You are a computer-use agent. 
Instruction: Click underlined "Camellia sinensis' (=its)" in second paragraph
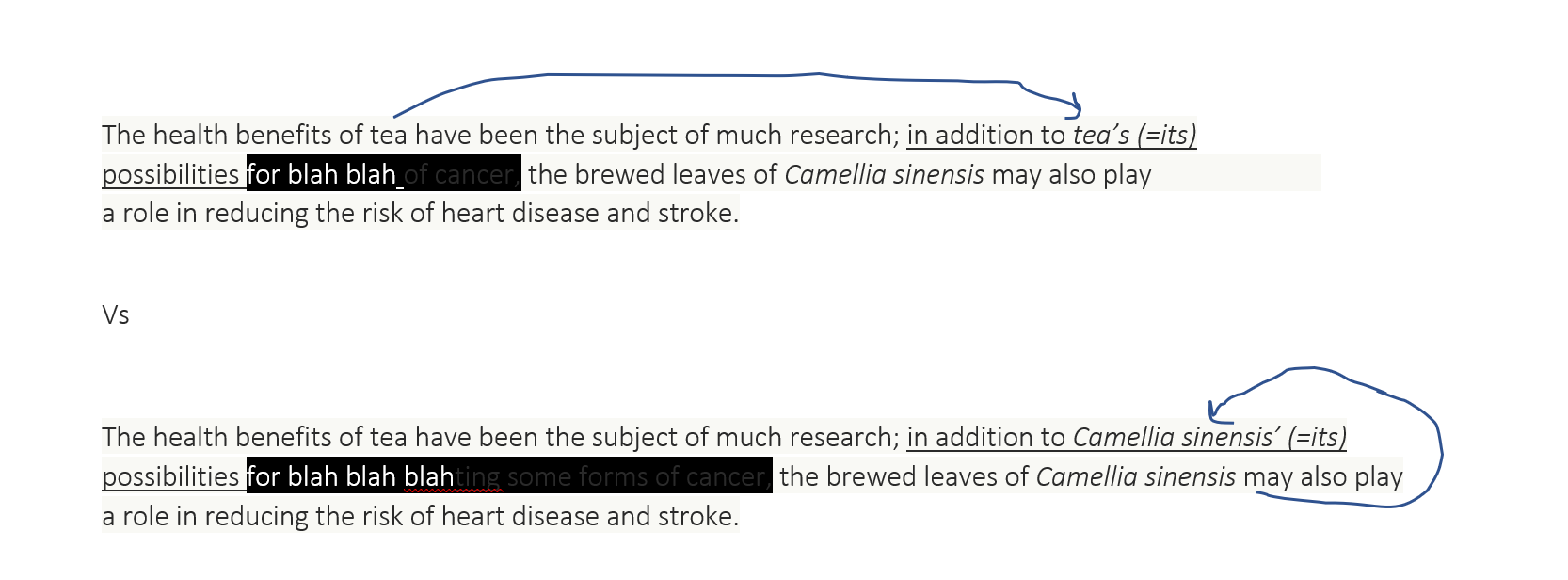click(1209, 438)
